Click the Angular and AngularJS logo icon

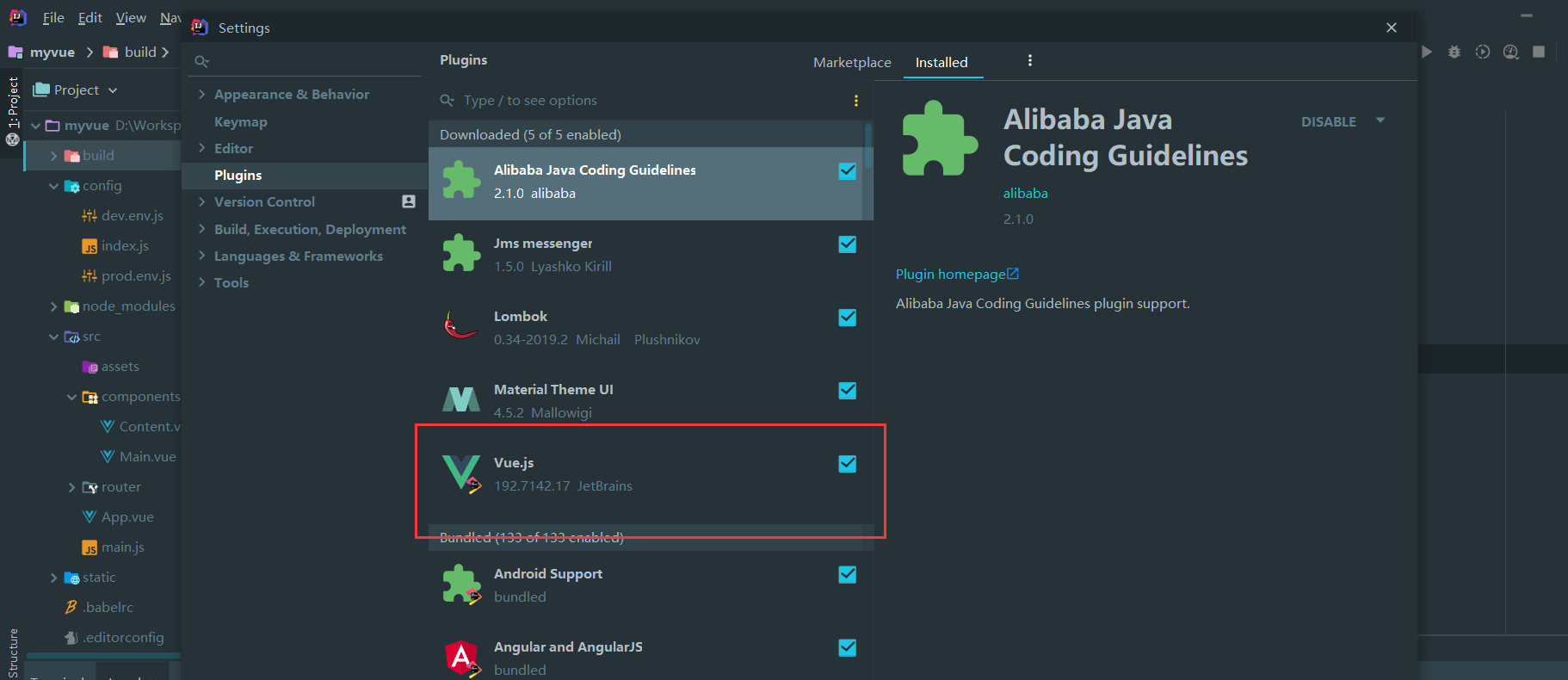(x=461, y=658)
